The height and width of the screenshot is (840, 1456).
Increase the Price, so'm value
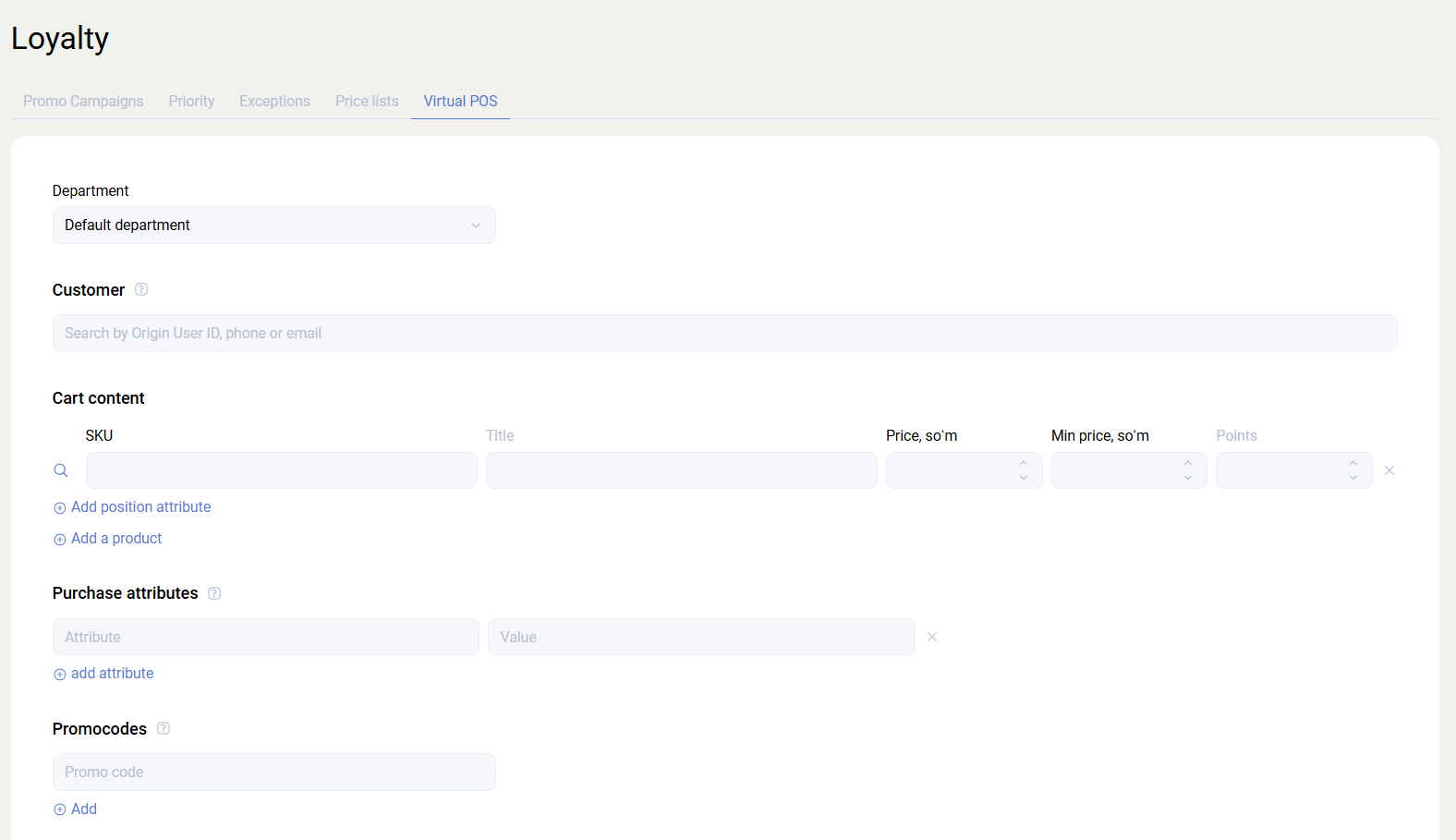[x=1024, y=463]
